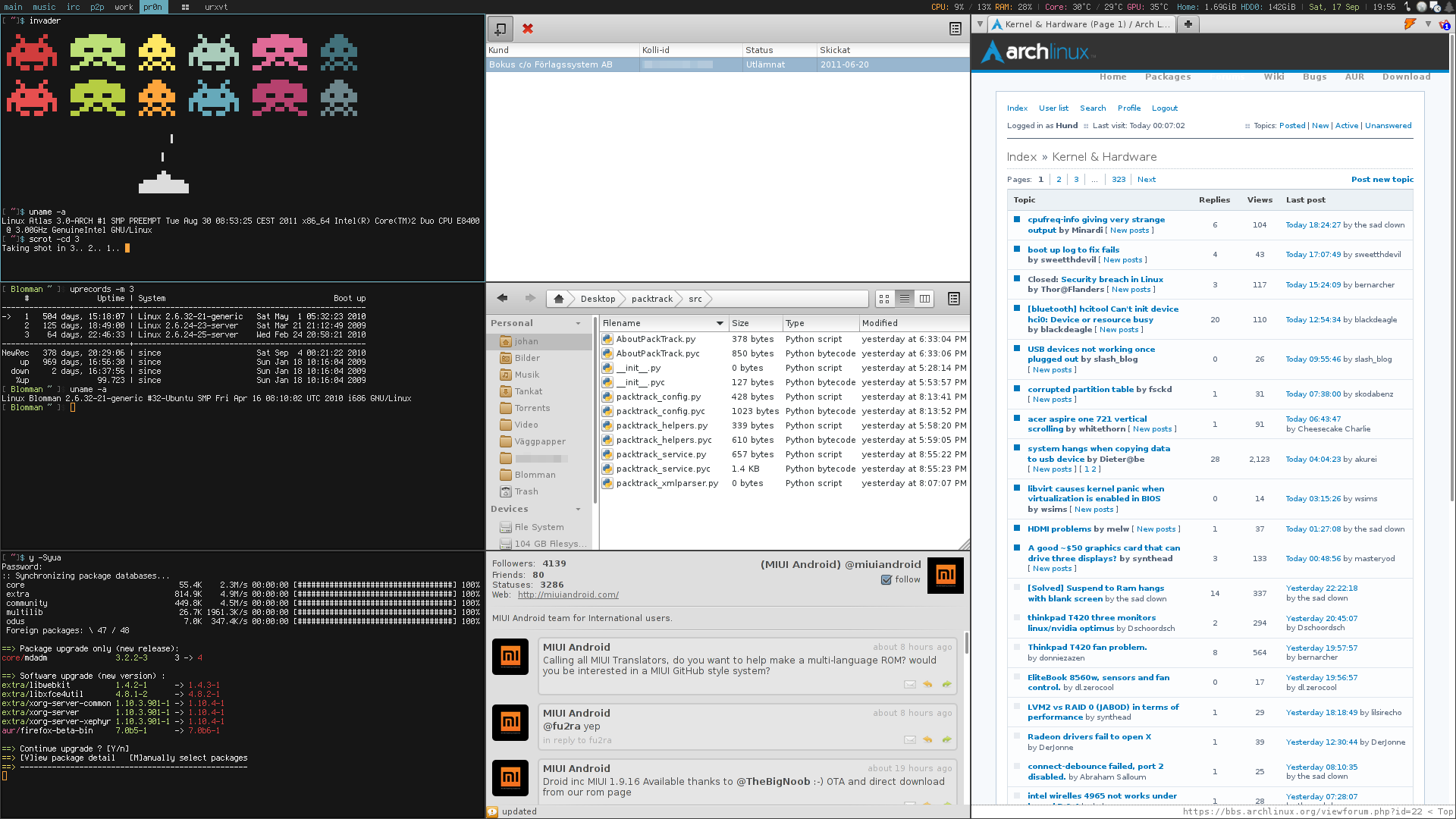Click the page 2 button on Arch forum
The width and height of the screenshot is (1456, 819).
1058,179
